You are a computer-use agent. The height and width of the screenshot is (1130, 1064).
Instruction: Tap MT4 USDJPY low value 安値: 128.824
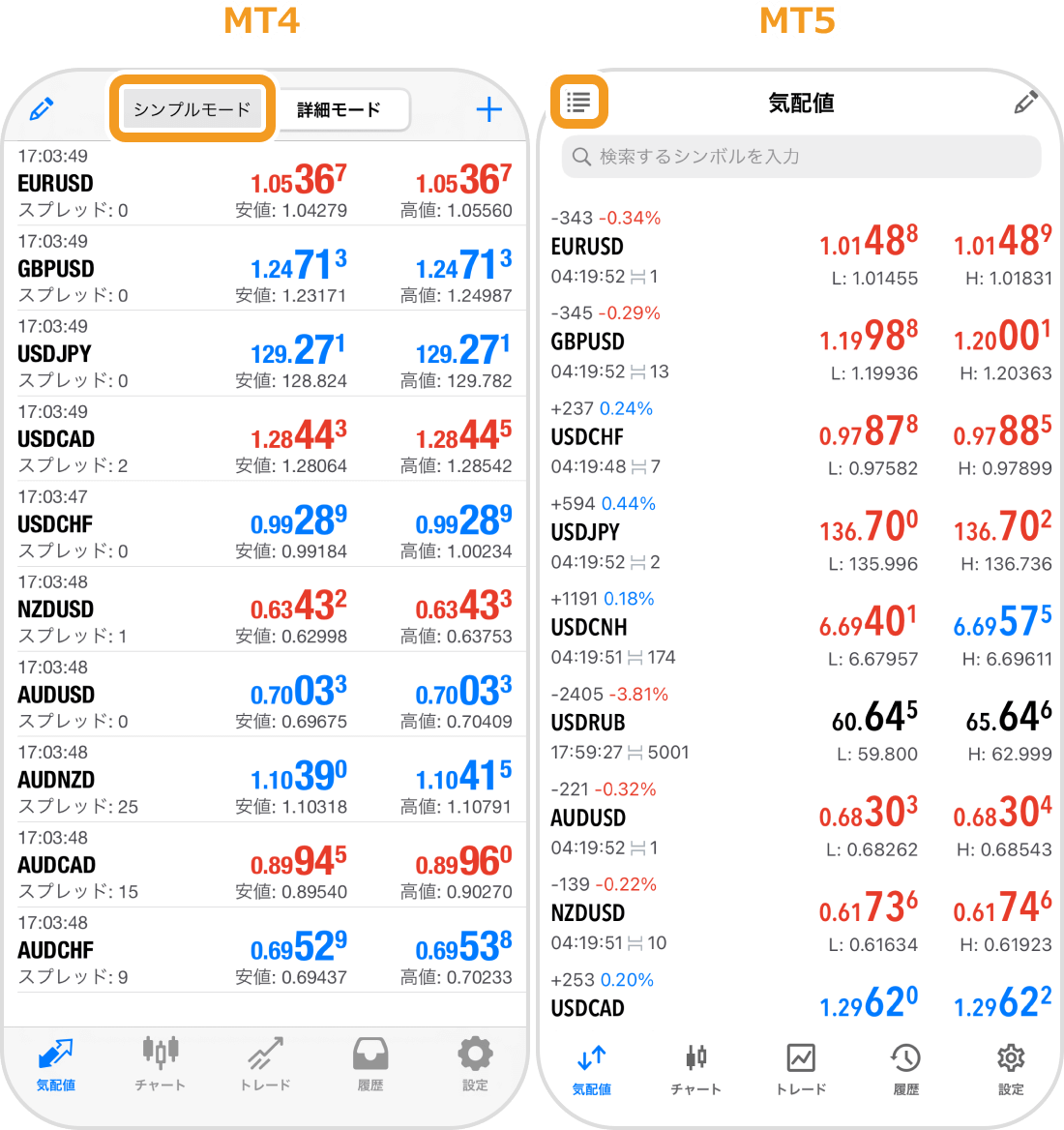[x=291, y=380]
